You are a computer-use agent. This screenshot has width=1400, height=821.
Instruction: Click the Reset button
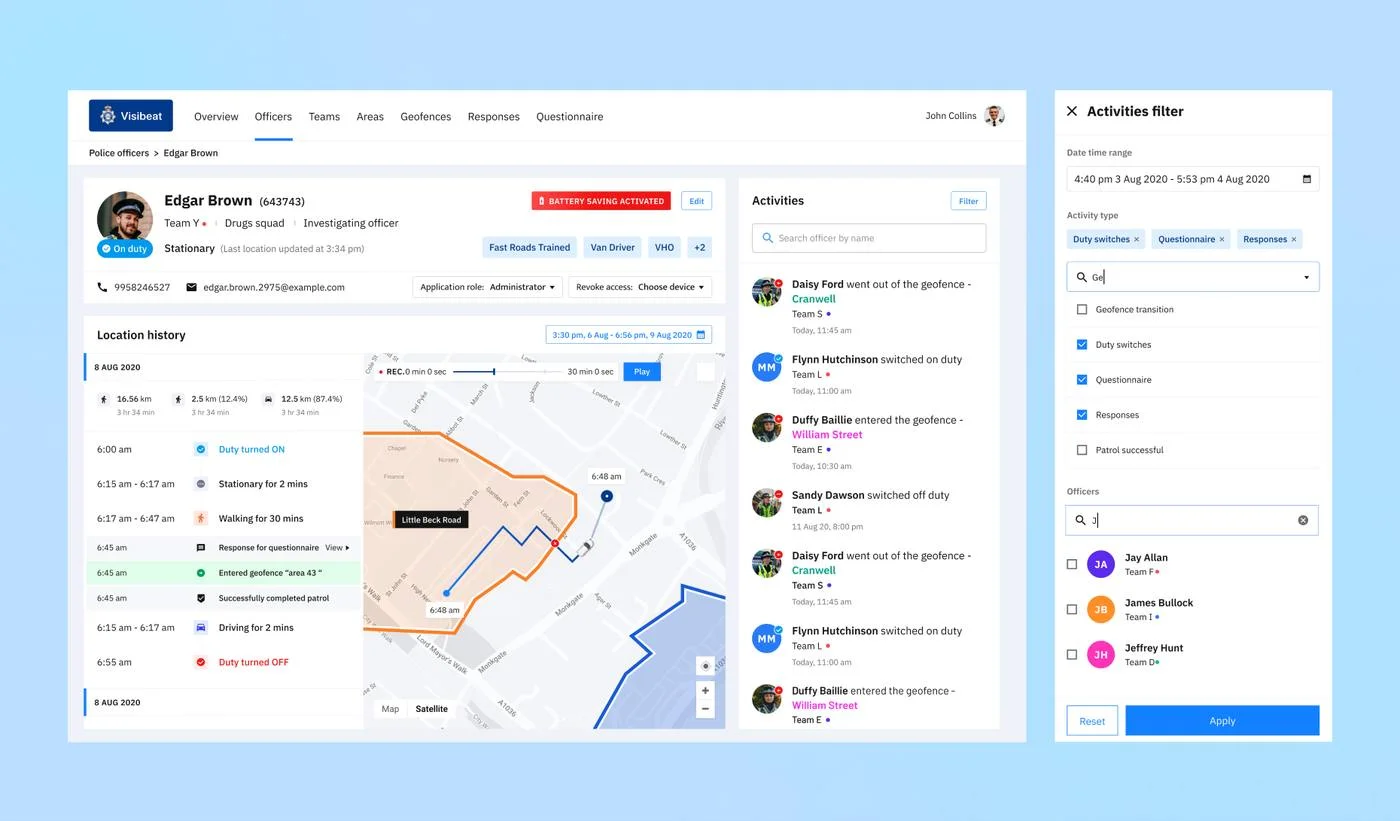[x=1092, y=721]
